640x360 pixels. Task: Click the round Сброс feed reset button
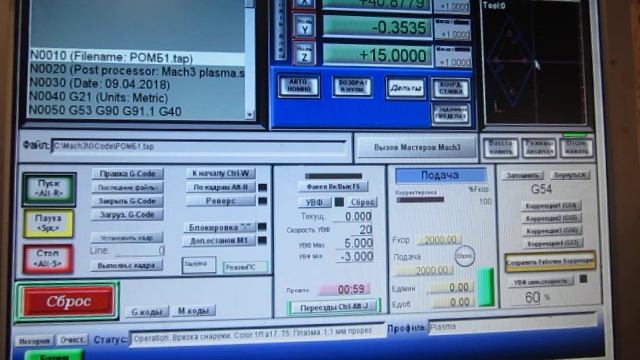464,256
